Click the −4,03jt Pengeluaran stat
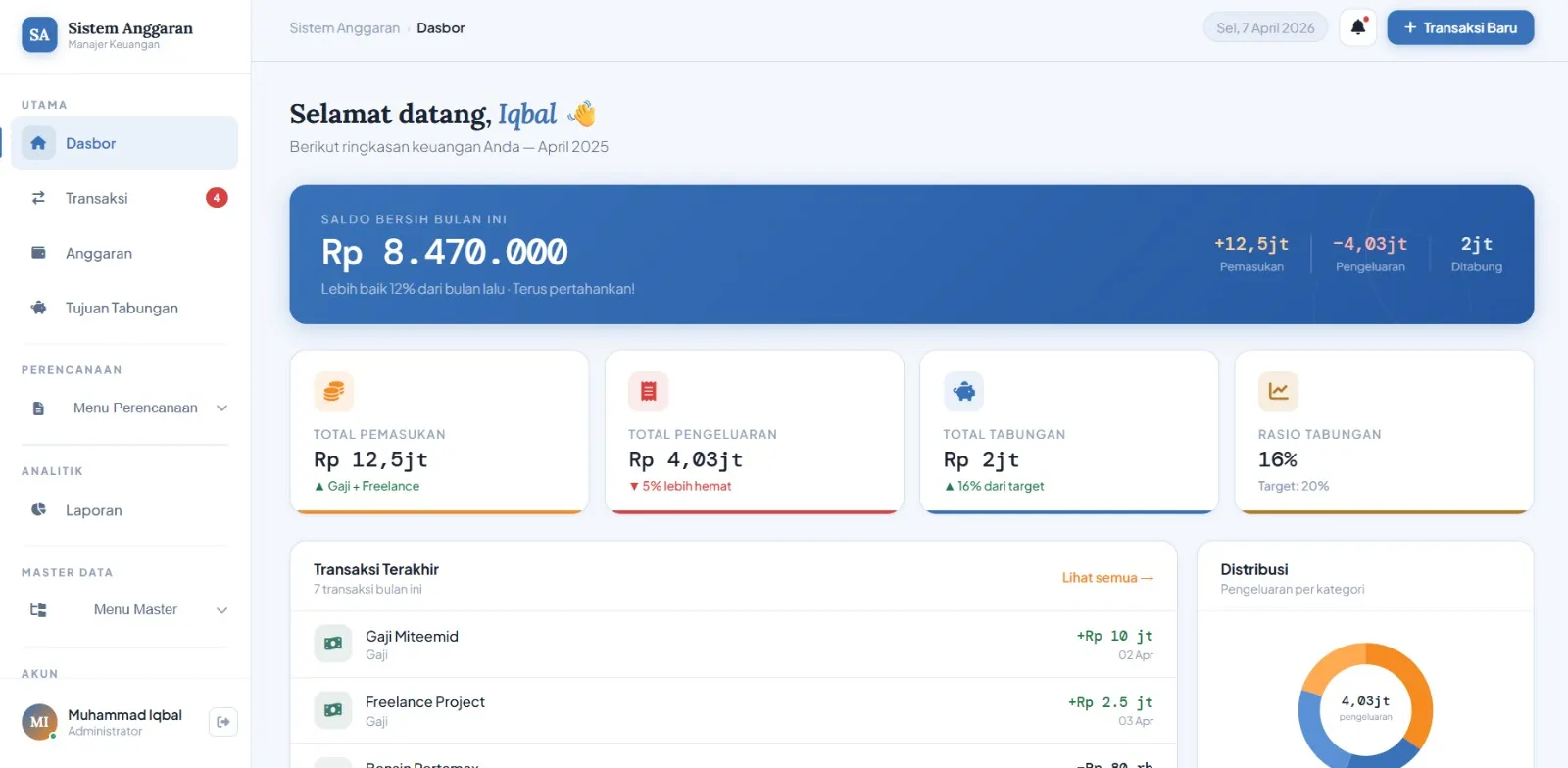The image size is (1568, 768). pyautogui.click(x=1370, y=254)
